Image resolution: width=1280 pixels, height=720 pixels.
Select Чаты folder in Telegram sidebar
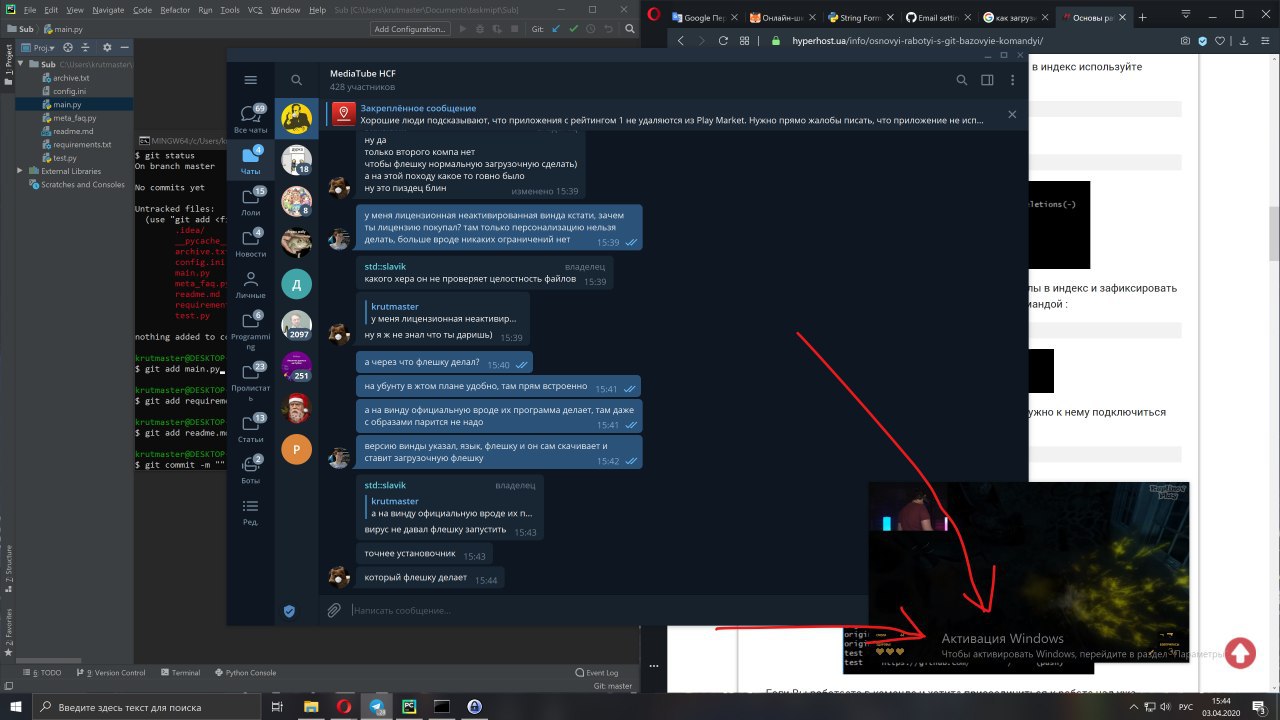click(250, 162)
